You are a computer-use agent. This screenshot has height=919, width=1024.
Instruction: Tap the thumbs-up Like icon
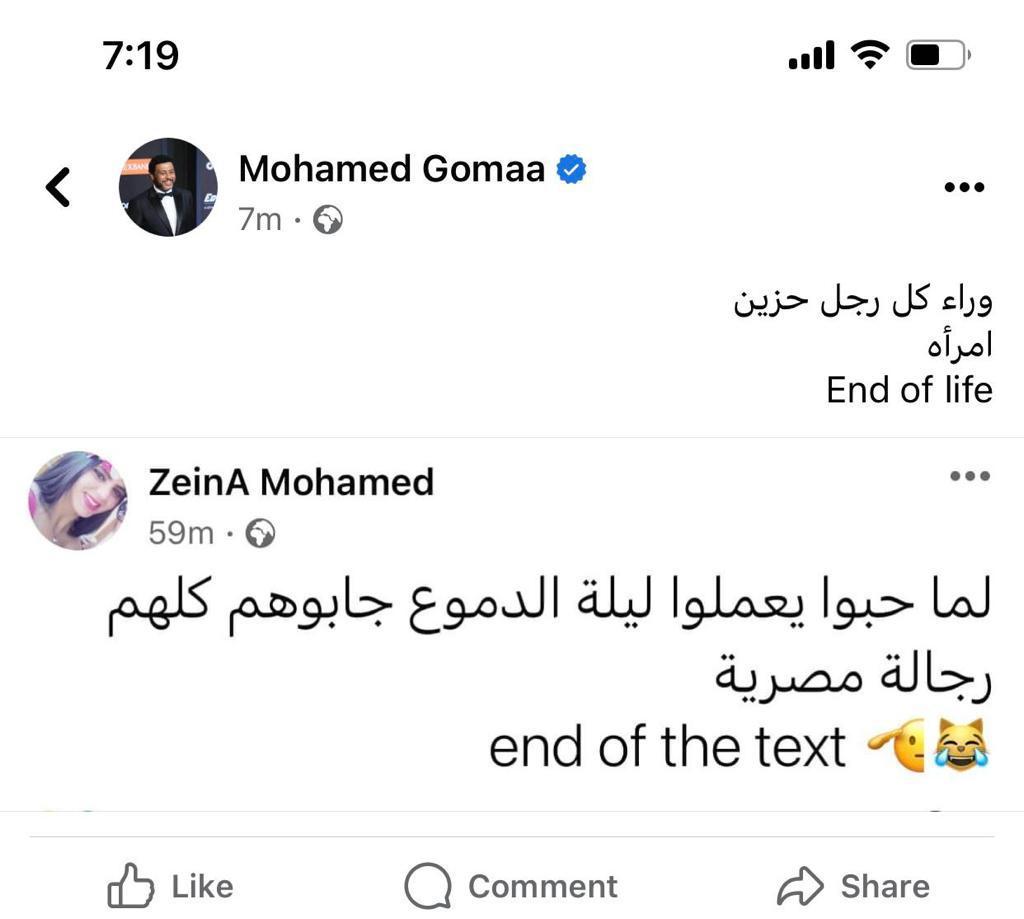pyautogui.click(x=131, y=886)
